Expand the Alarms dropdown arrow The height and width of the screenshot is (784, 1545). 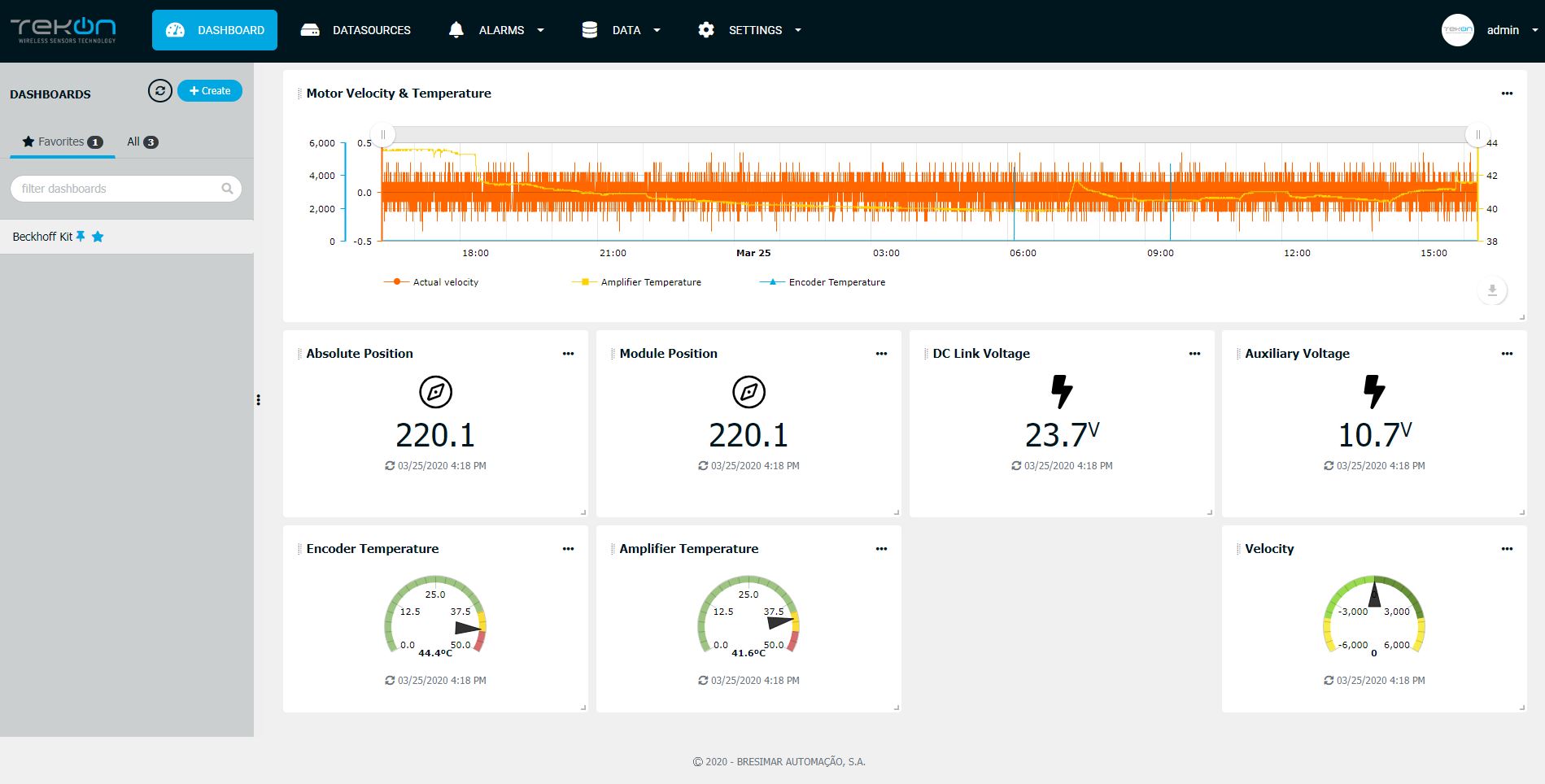point(540,30)
